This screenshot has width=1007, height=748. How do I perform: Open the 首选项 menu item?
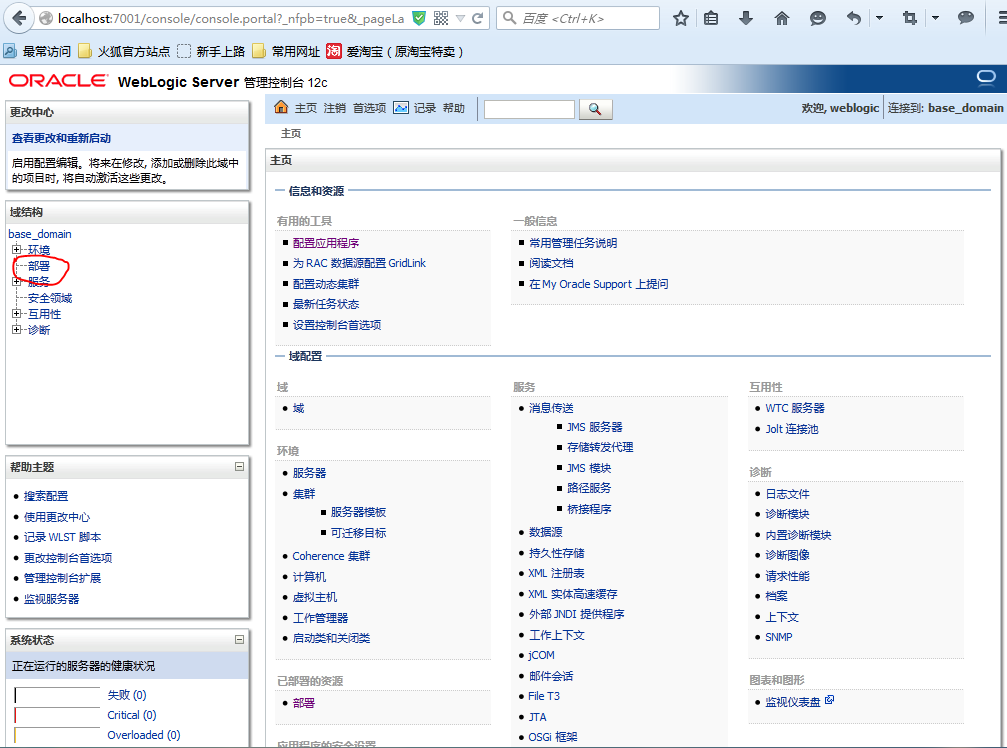[x=369, y=108]
